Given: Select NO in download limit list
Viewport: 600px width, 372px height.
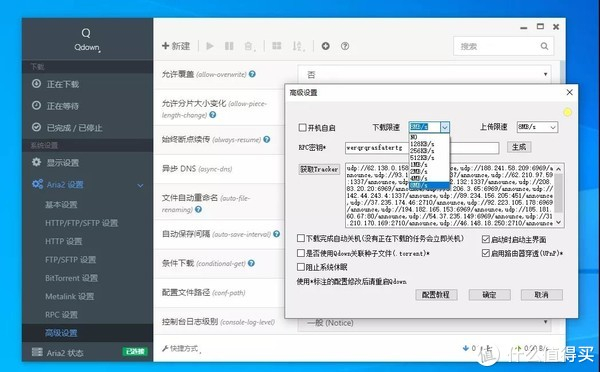Looking at the screenshot, I should point(429,137).
